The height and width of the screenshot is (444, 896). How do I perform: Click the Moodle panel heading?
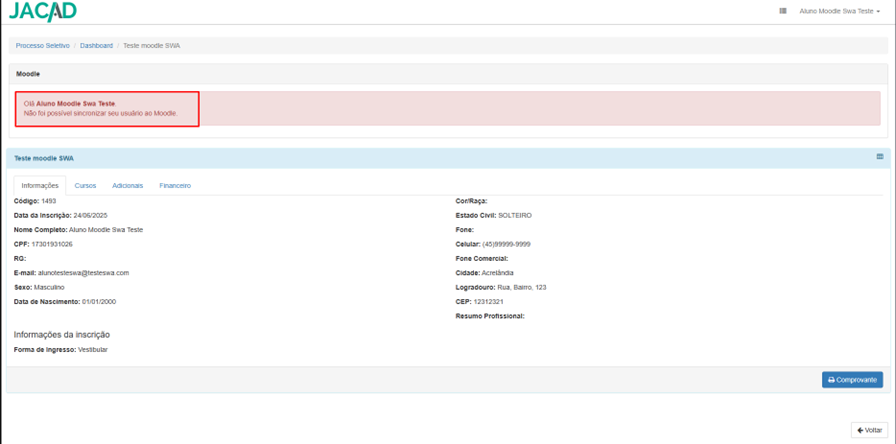27,74
